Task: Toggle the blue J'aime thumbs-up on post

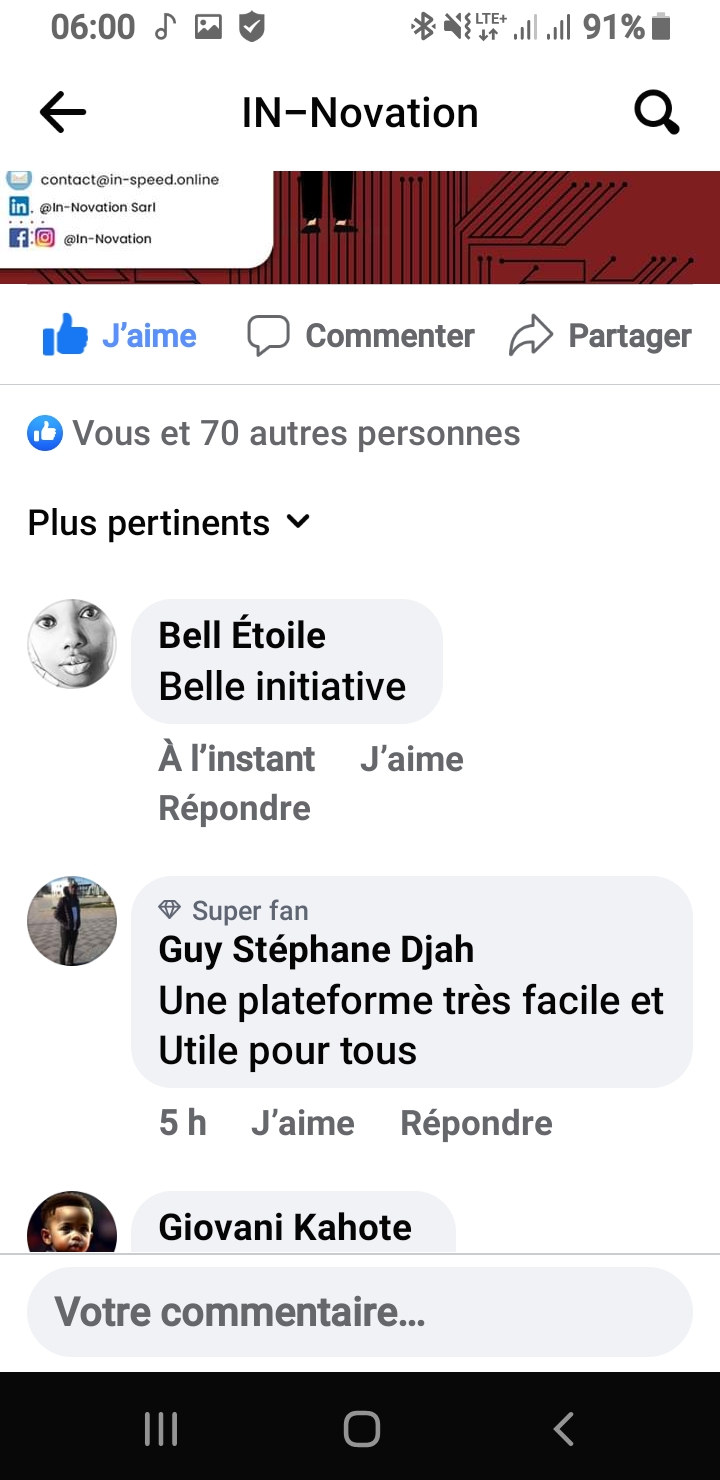Action: coord(66,336)
